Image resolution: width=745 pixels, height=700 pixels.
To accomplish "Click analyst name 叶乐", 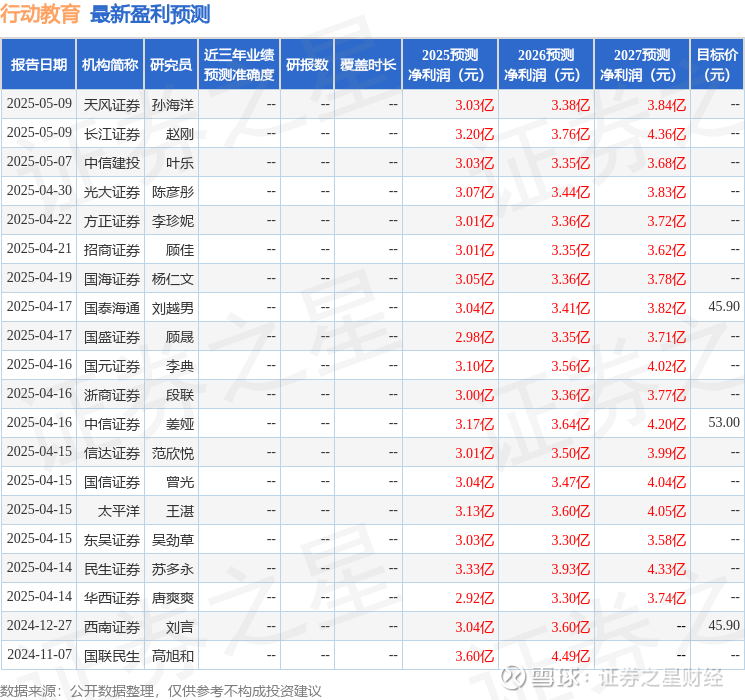I will (180, 163).
